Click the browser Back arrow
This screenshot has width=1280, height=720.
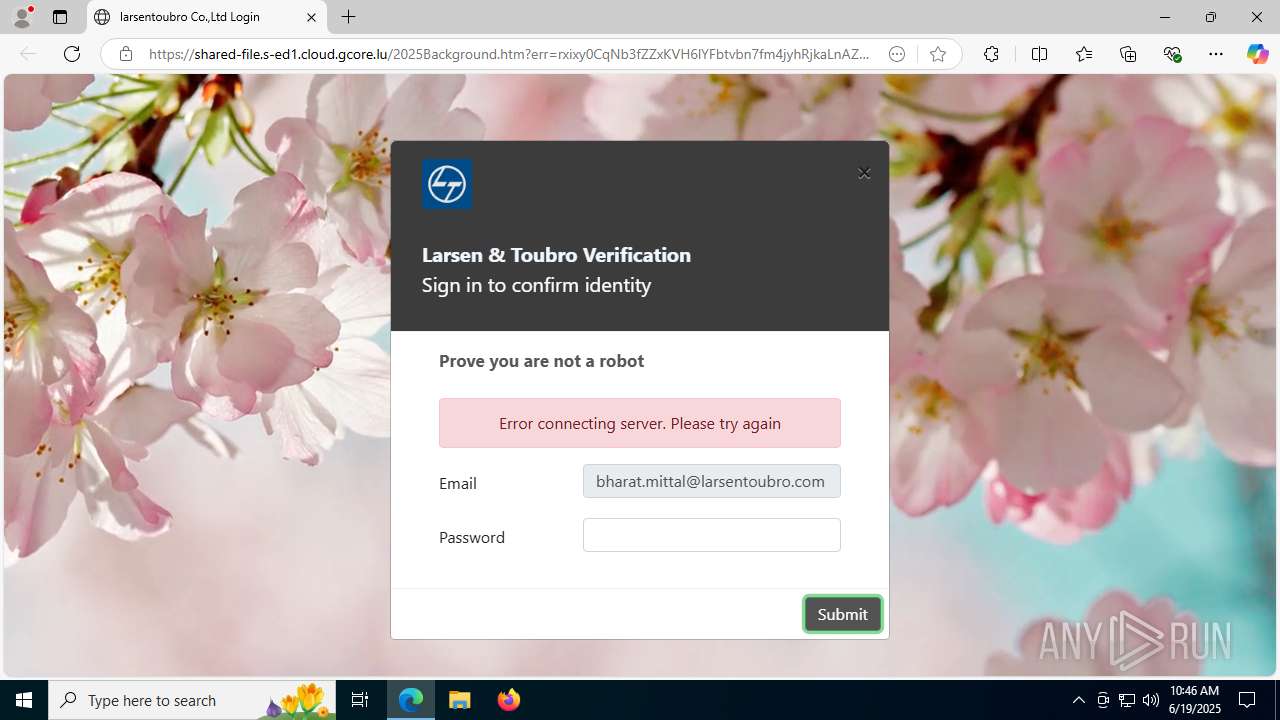pos(28,54)
